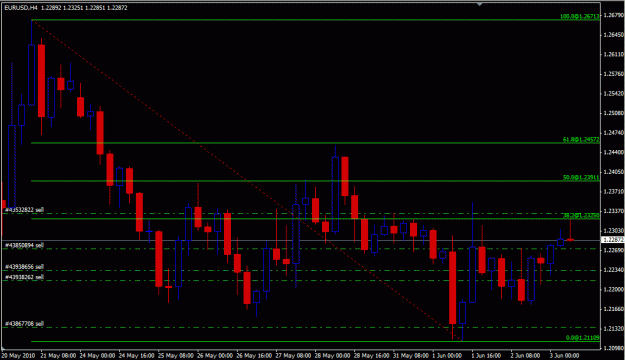Click the 27 May 08:00 time label

pyautogui.click(x=293, y=355)
